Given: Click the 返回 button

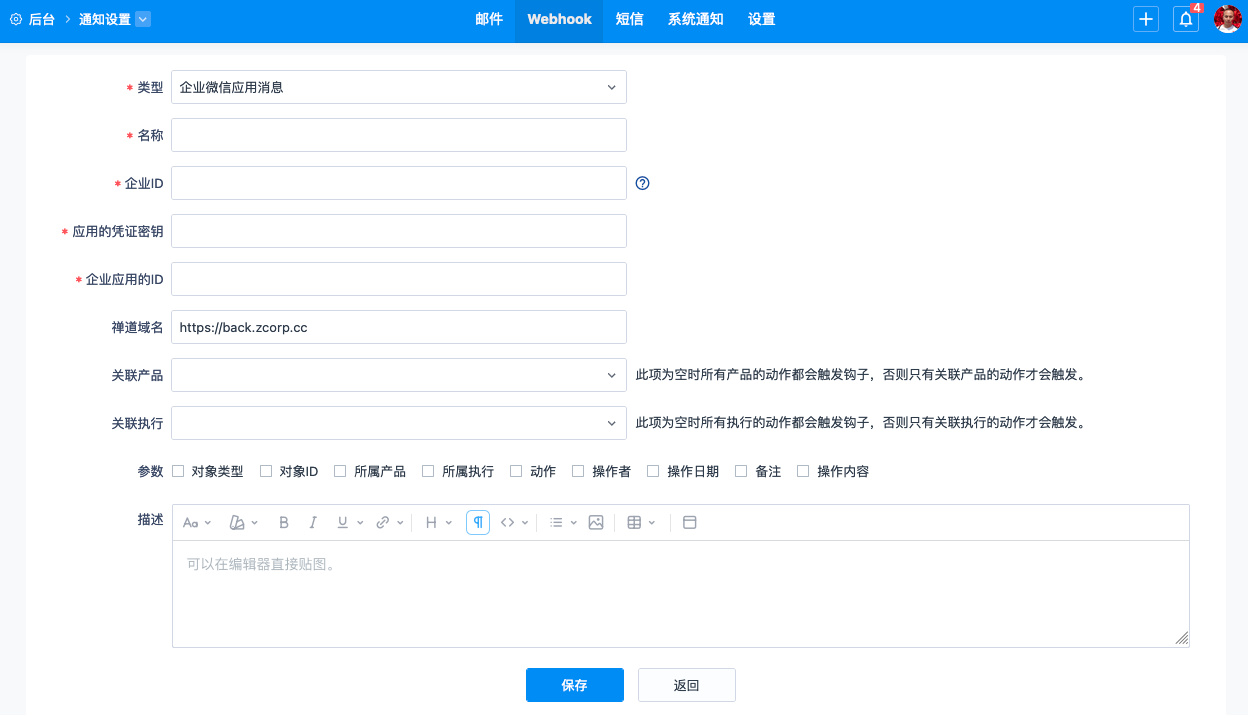Looking at the screenshot, I should click(x=687, y=685).
